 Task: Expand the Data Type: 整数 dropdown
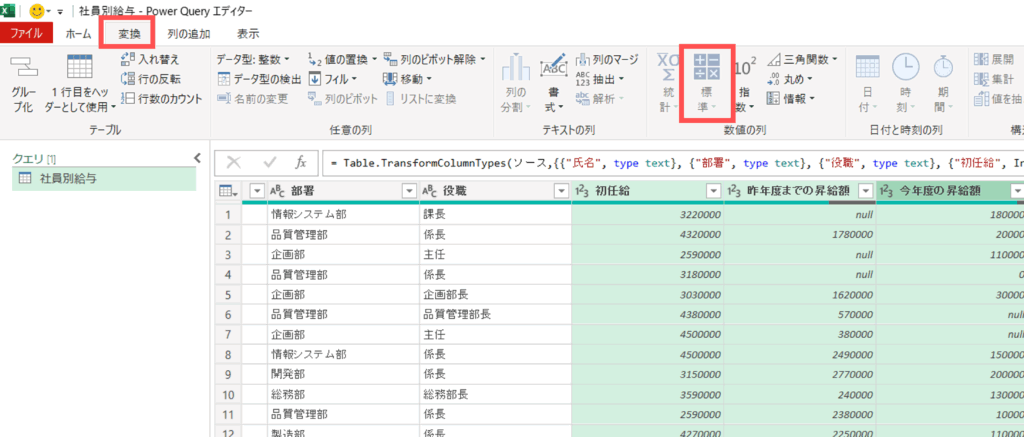[258, 59]
